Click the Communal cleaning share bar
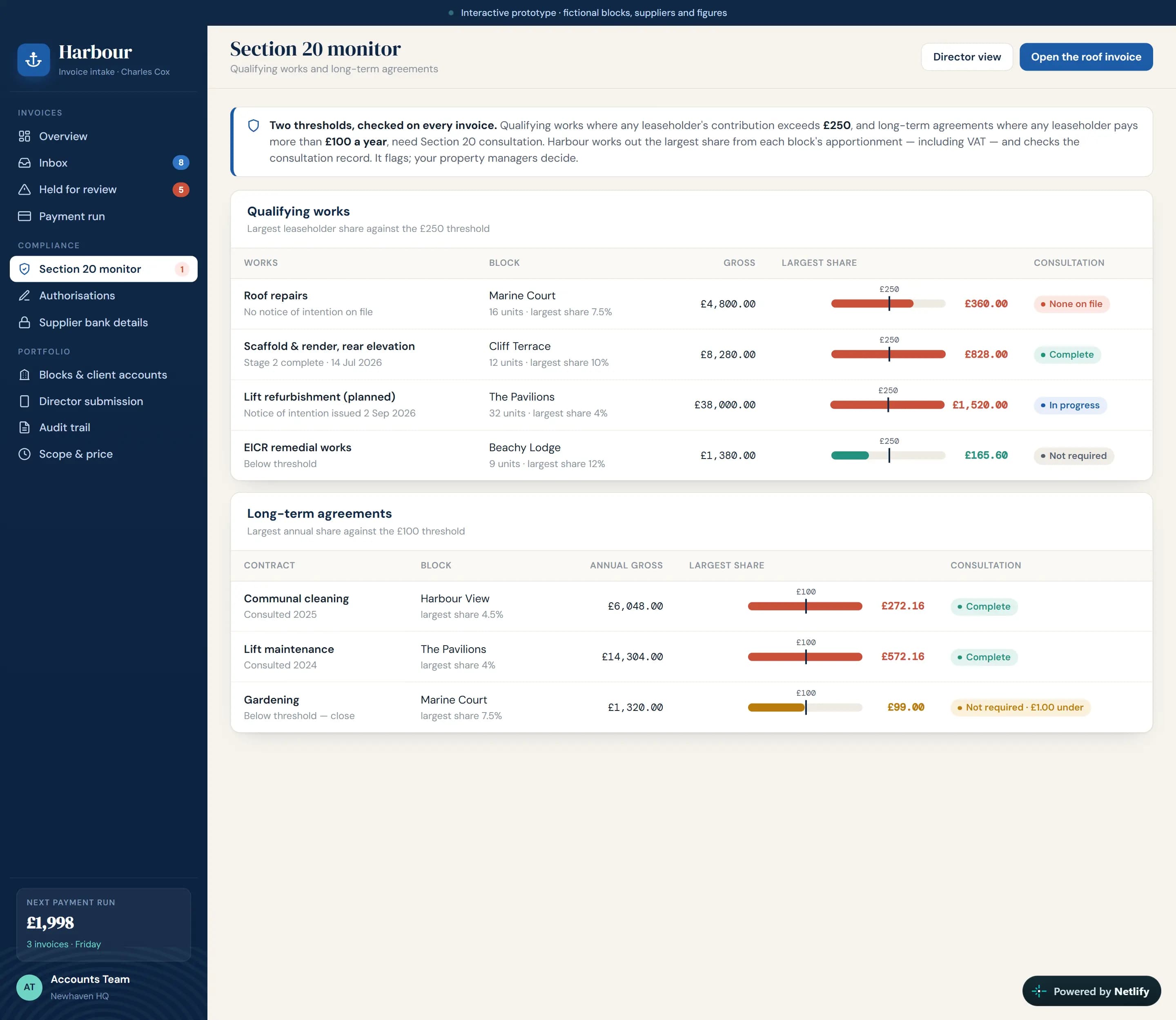Image resolution: width=1176 pixels, height=1020 pixels. (805, 606)
